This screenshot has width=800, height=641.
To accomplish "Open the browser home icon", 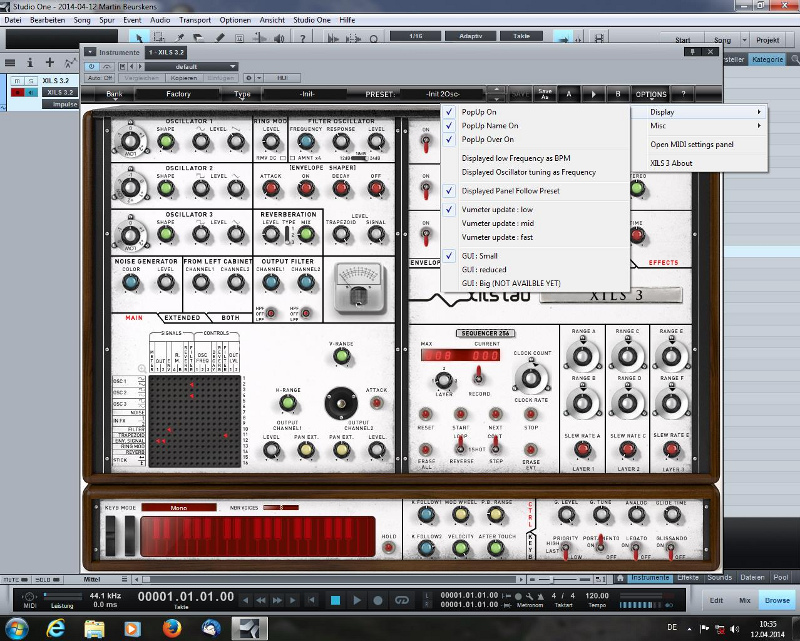I will [620, 578].
